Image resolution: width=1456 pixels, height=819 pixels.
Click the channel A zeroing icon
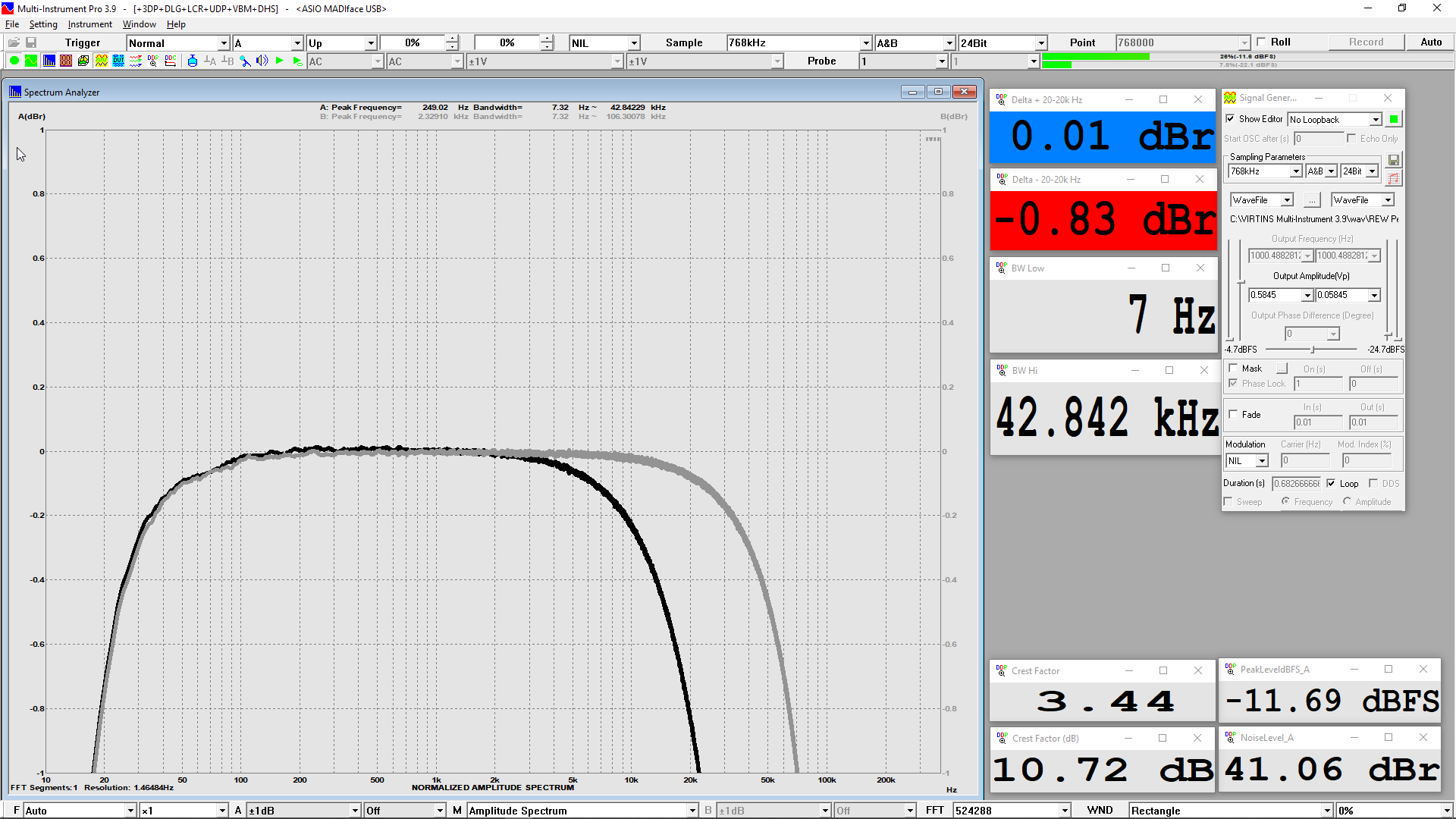tap(210, 61)
